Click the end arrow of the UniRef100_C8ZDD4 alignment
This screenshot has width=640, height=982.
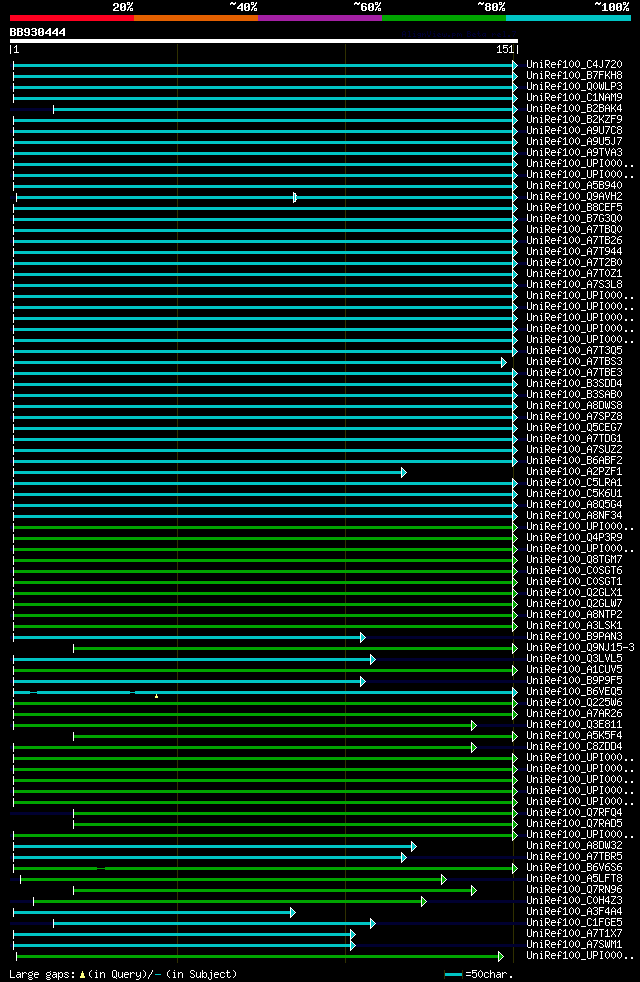tap(473, 747)
